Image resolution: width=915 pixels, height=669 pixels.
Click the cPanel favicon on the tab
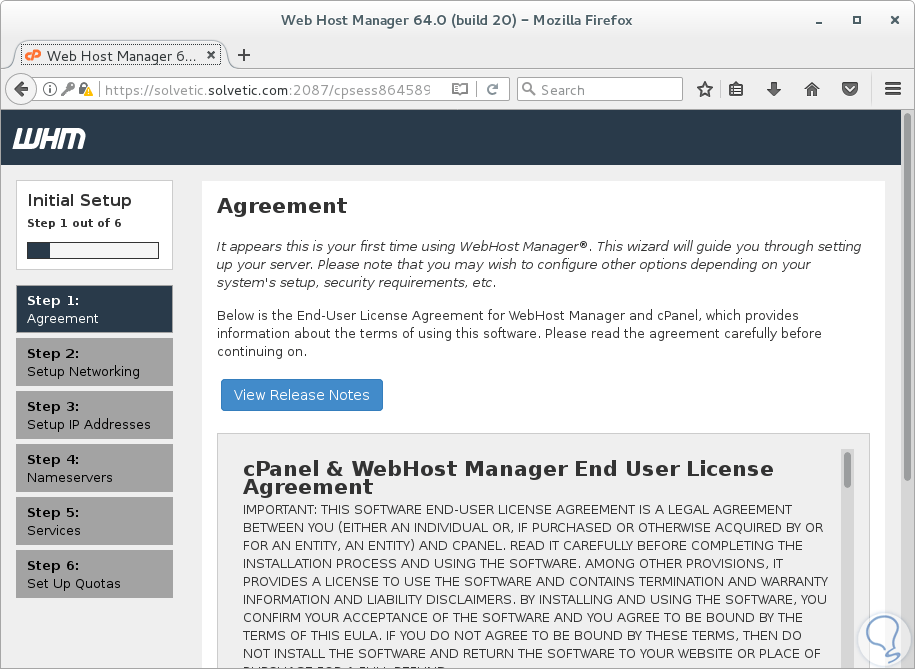33,55
